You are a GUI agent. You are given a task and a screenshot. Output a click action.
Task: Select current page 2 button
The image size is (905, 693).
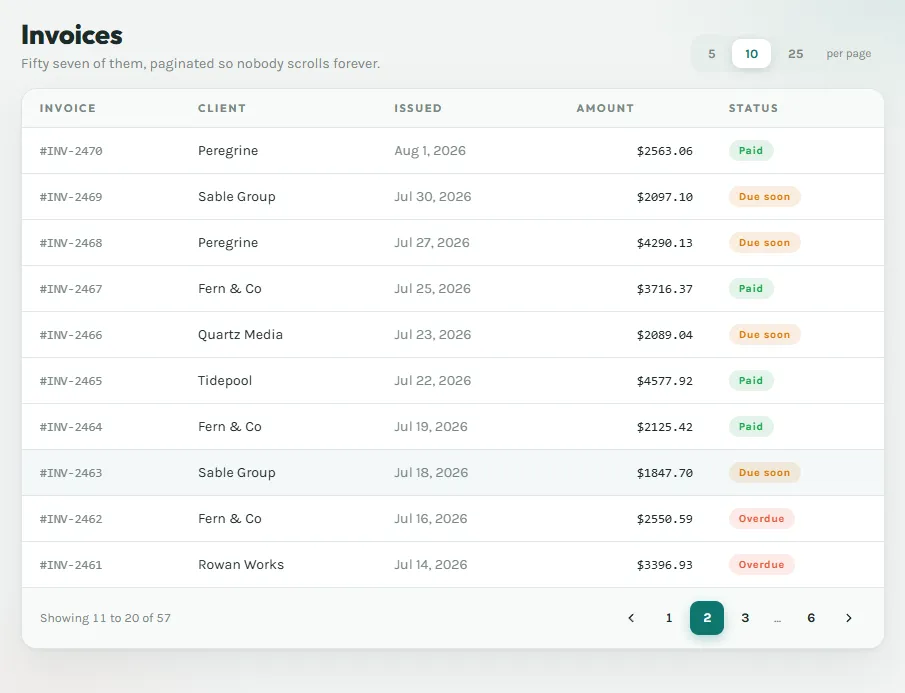point(707,618)
